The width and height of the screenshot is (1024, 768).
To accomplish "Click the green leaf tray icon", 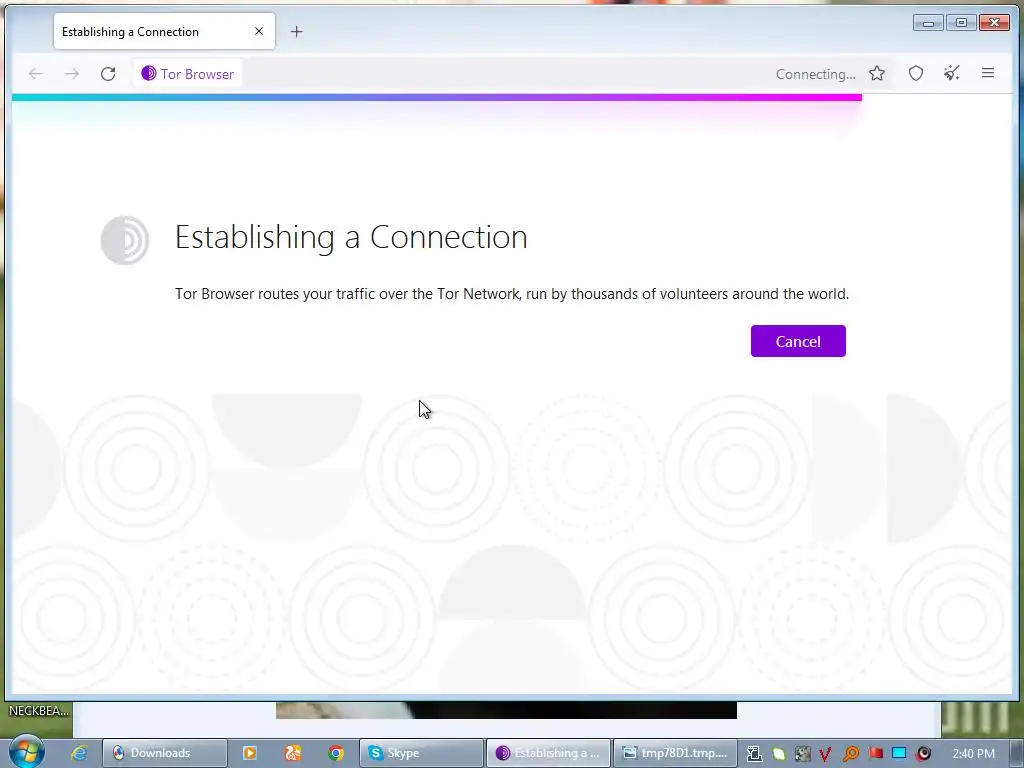I will coord(778,754).
